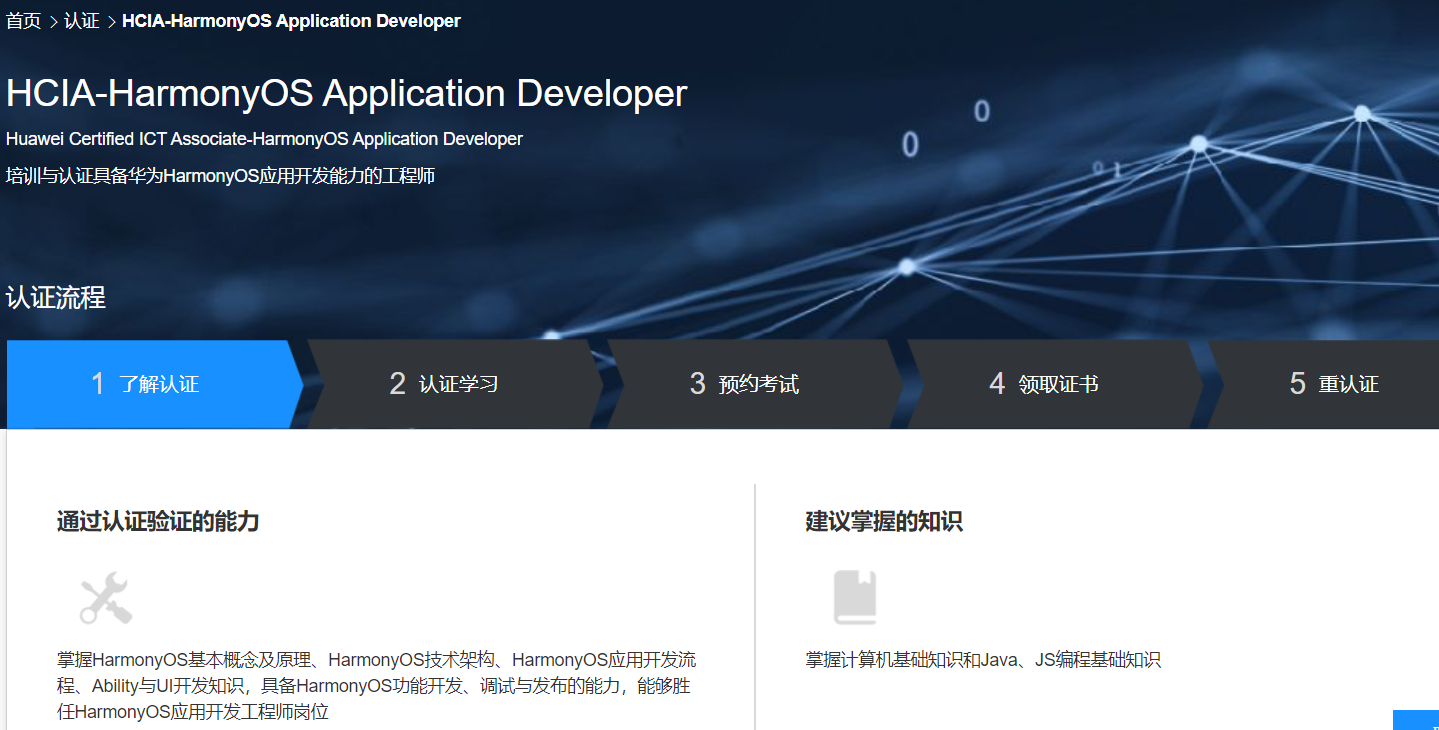Open step 3 预约考试 tab
1439x730 pixels.
(755, 384)
